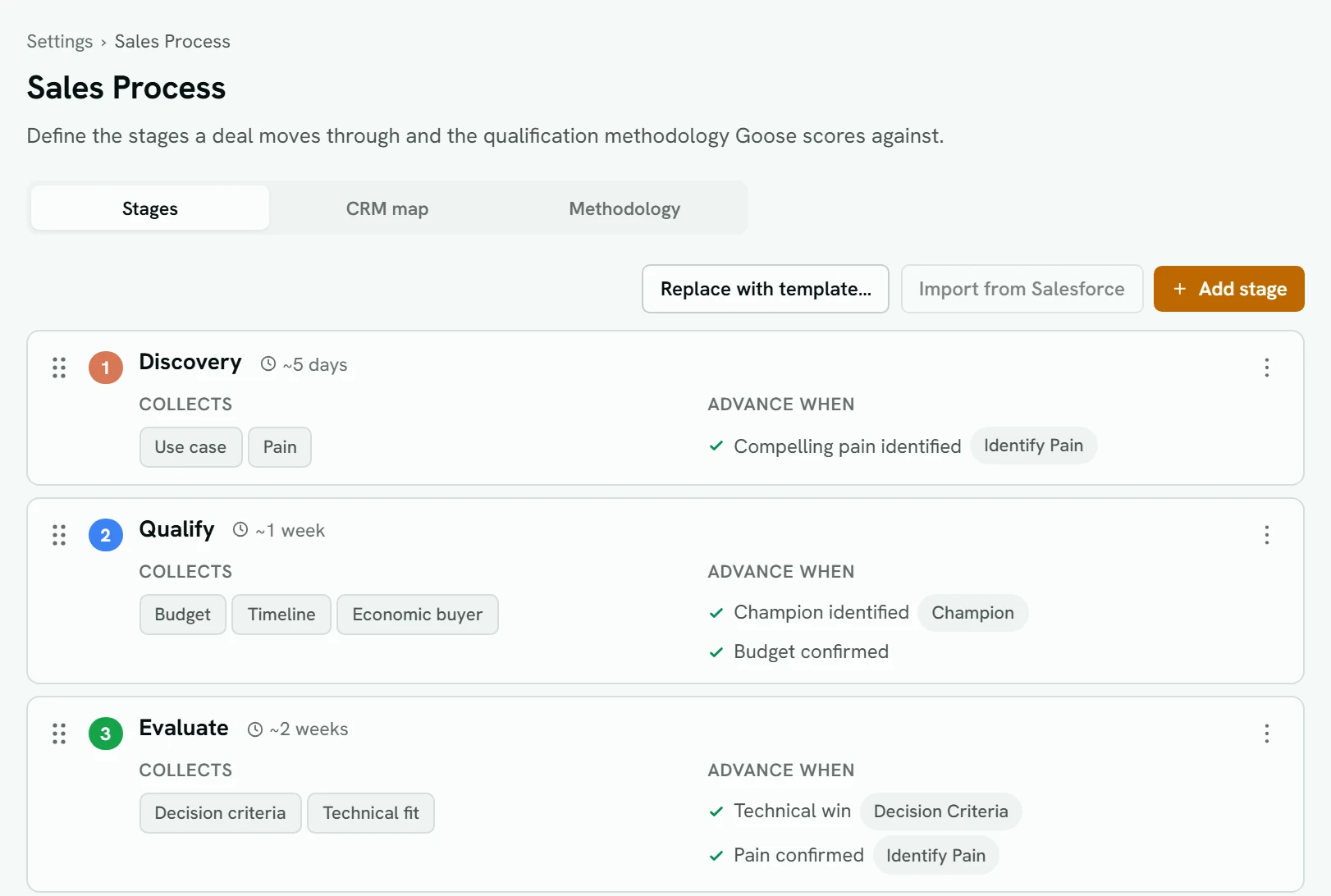Select the Technical fit chip

pyautogui.click(x=371, y=813)
